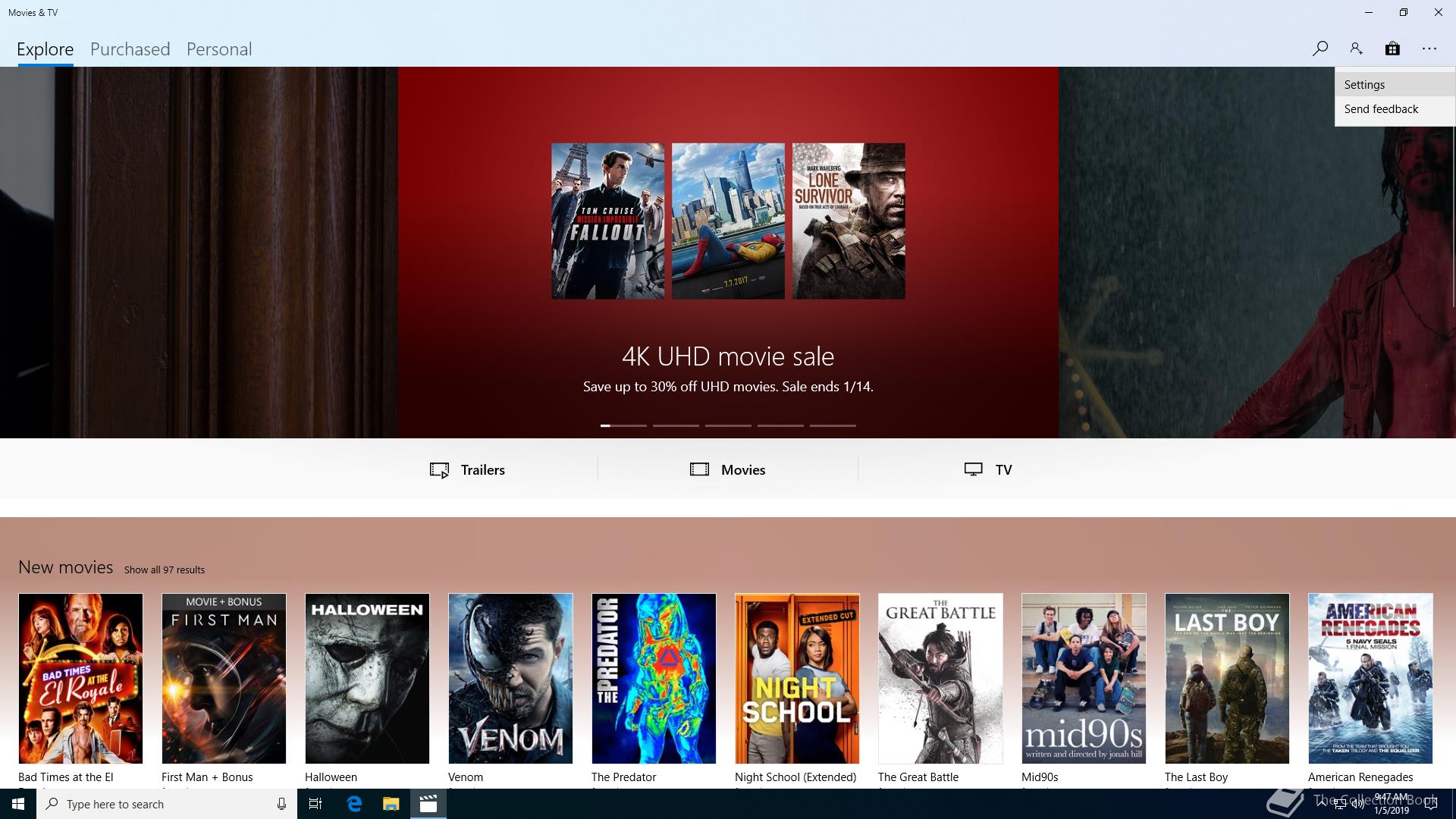The image size is (1456, 819).
Task: Show next carousel slide on right
Action: click(1257, 253)
